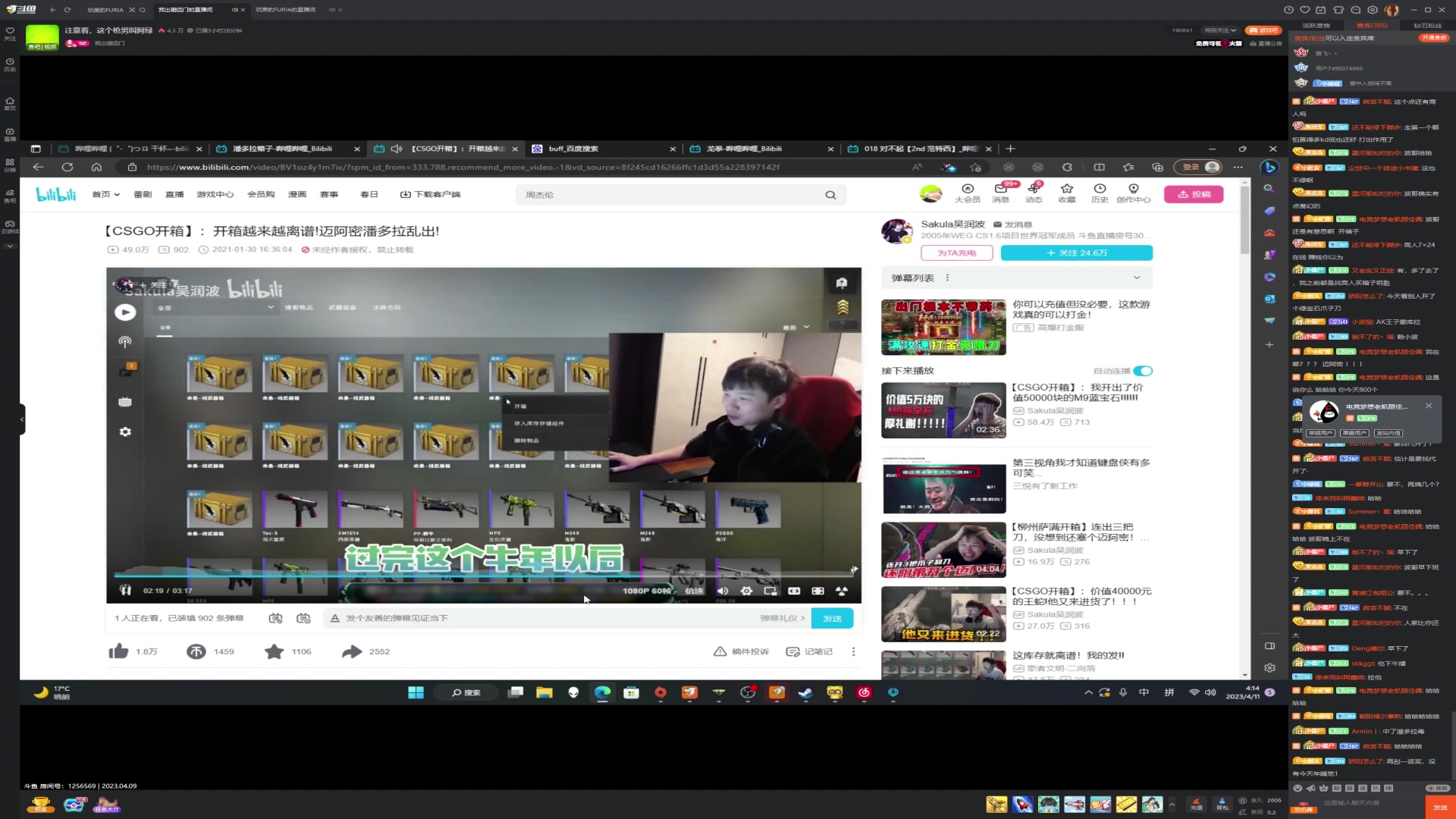Switch to 番剧 in bilibili nav
Image resolution: width=1456 pixels, height=819 pixels.
point(143,195)
